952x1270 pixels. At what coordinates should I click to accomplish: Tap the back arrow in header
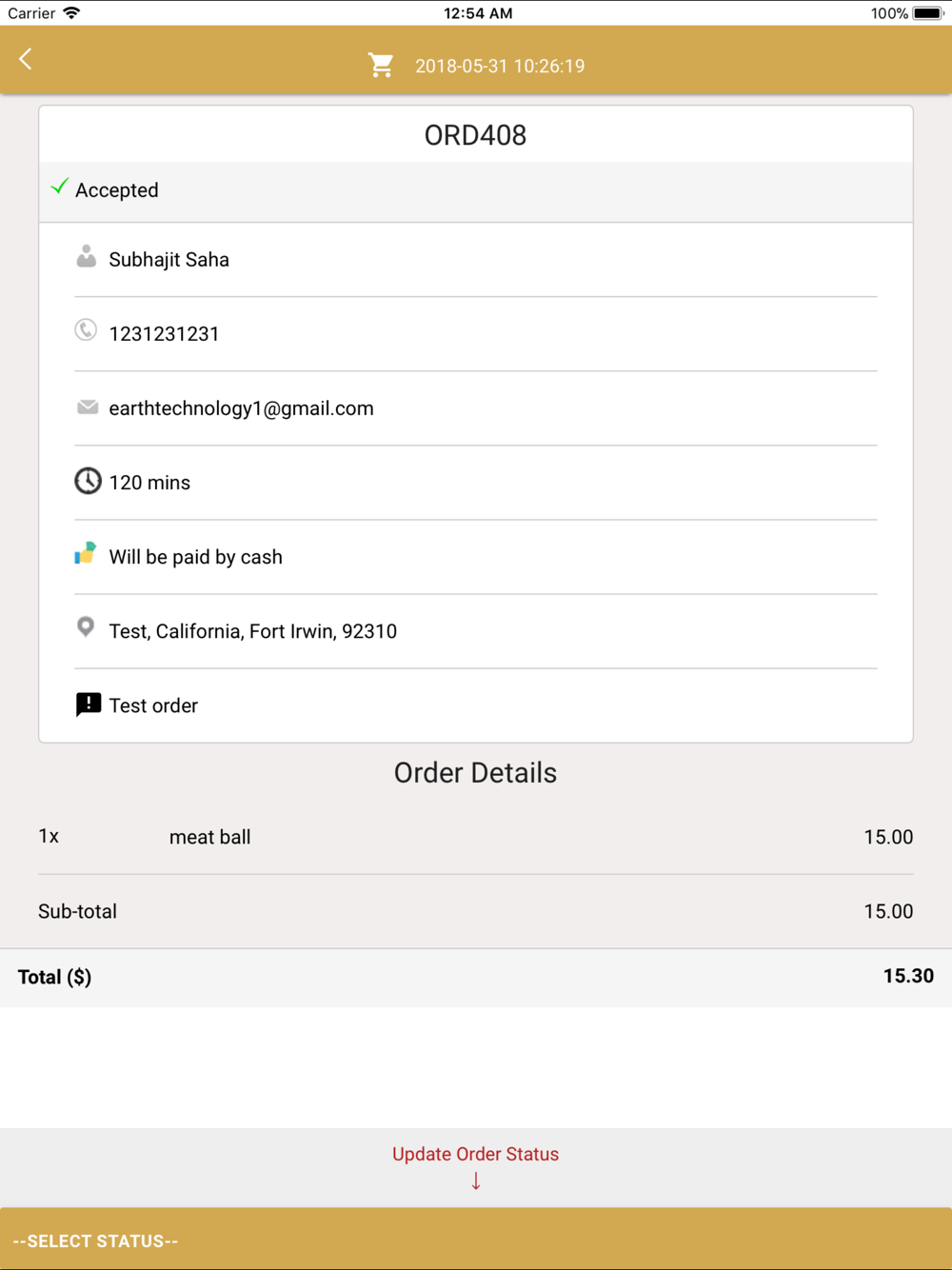26,59
